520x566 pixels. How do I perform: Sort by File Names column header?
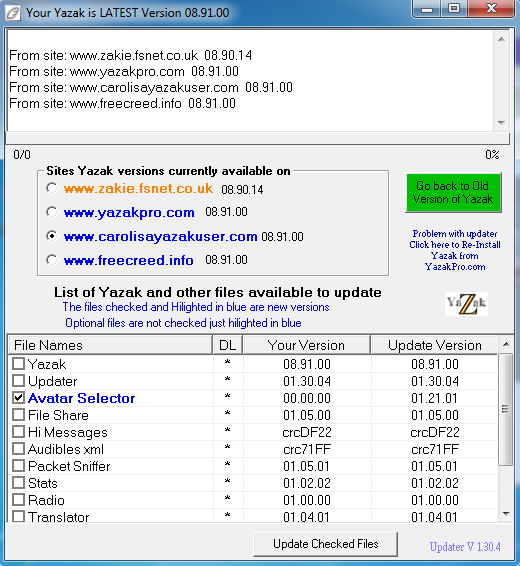[110, 345]
